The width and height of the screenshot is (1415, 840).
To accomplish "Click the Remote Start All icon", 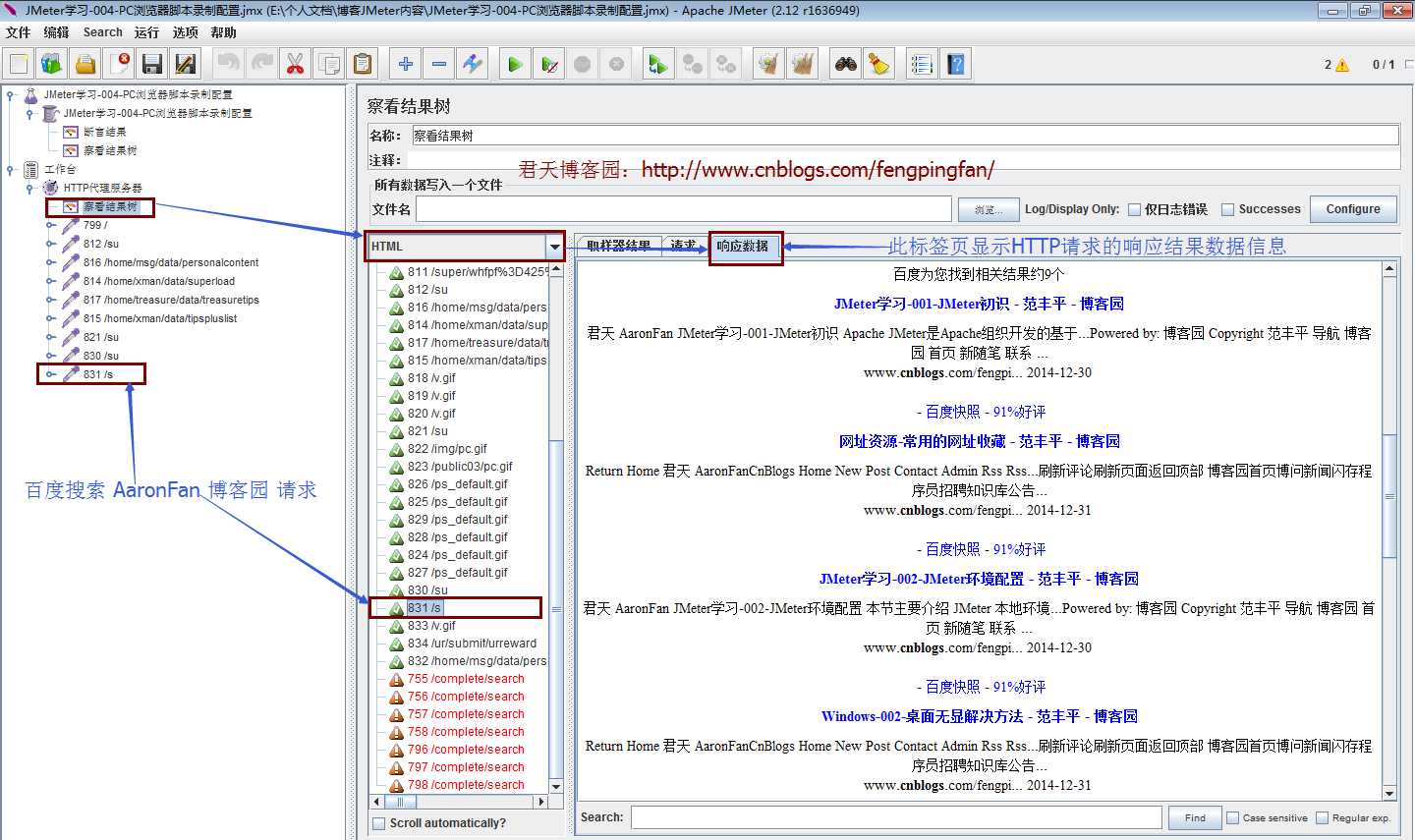I will click(x=657, y=65).
